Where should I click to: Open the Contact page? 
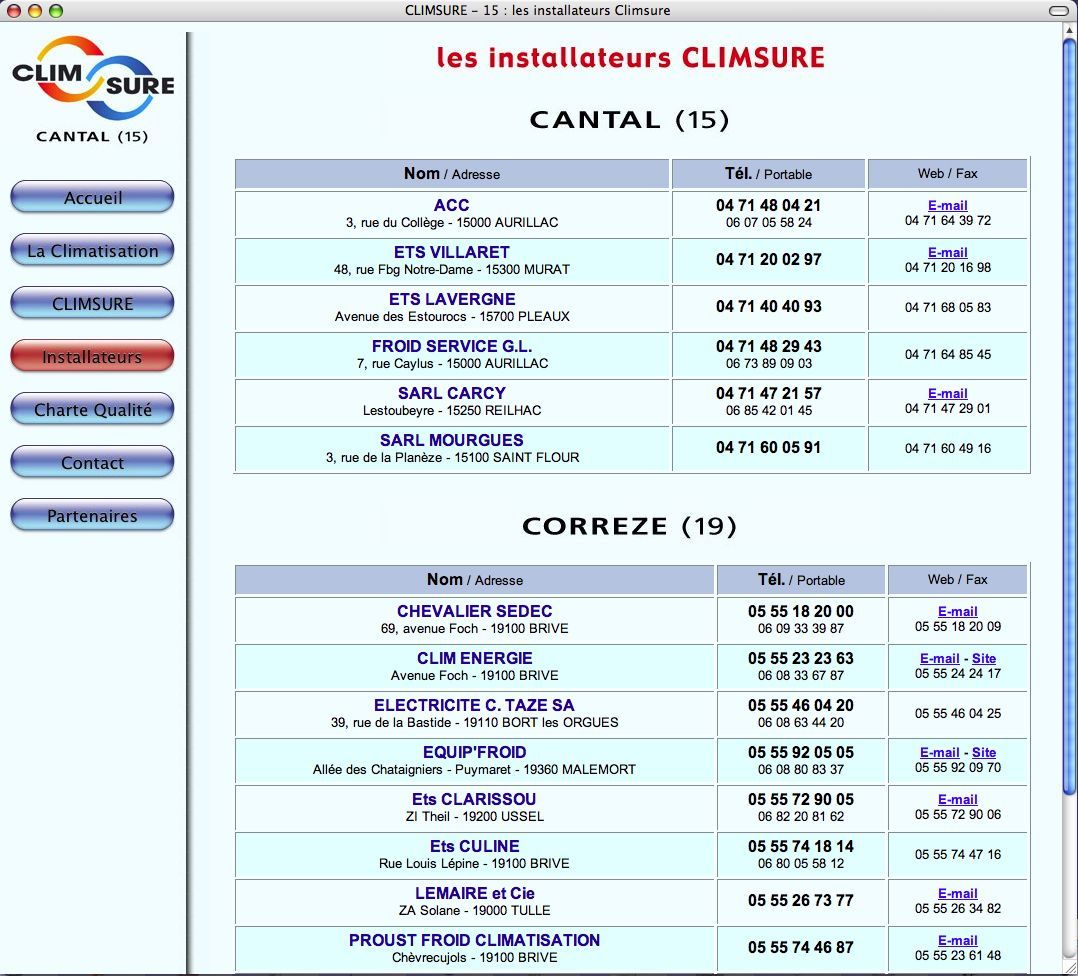(92, 462)
